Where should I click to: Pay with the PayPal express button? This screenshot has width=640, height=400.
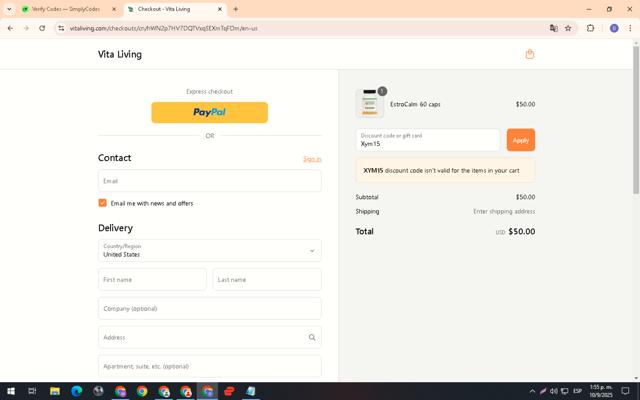[209, 112]
